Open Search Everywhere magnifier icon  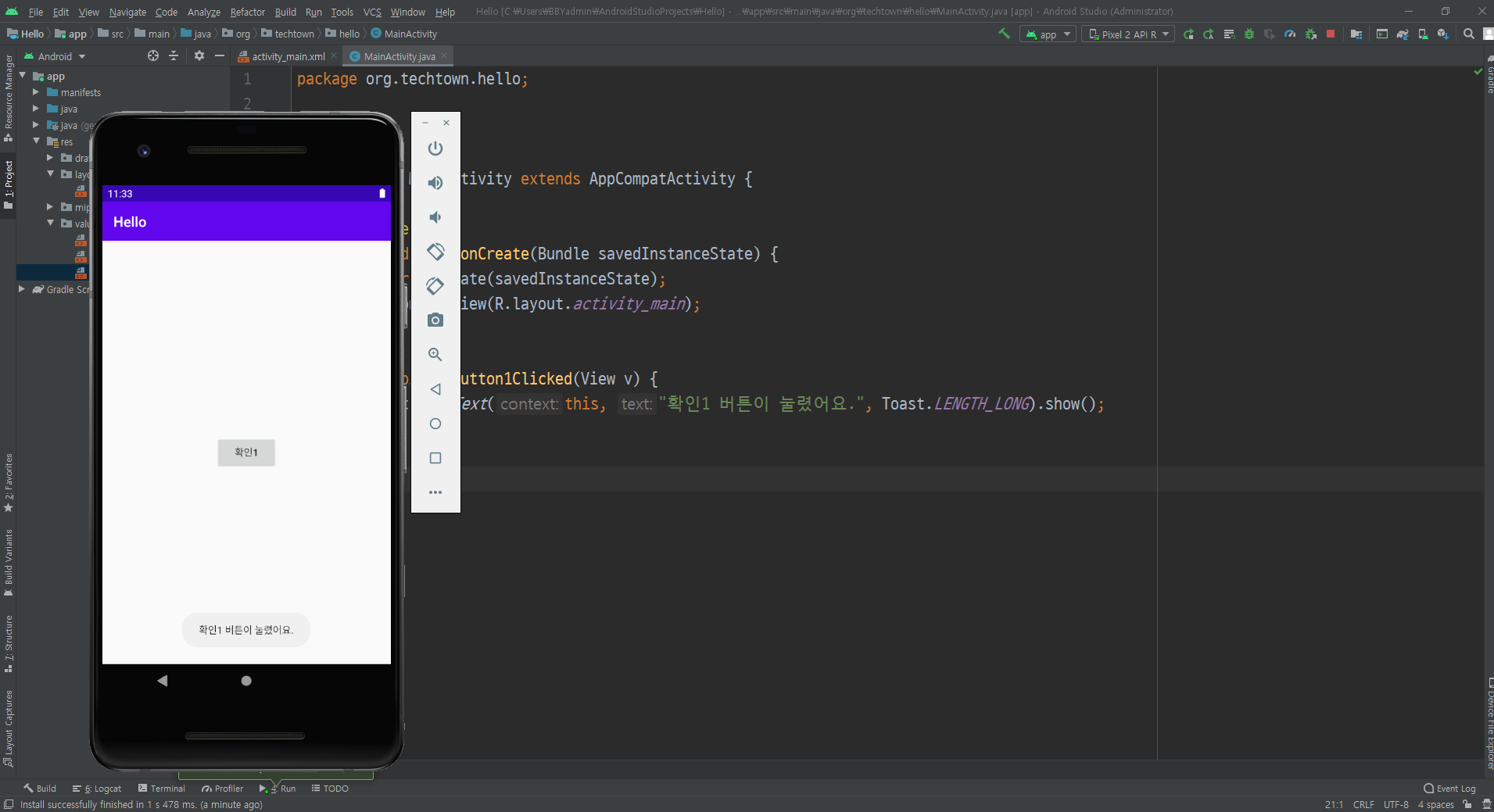click(x=1469, y=34)
